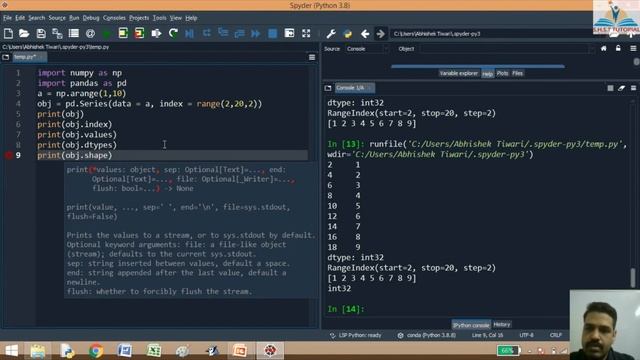Image resolution: width=640 pixels, height=360 pixels.
Task: Click CRLF end-of-line status entry
Action: (x=556, y=335)
